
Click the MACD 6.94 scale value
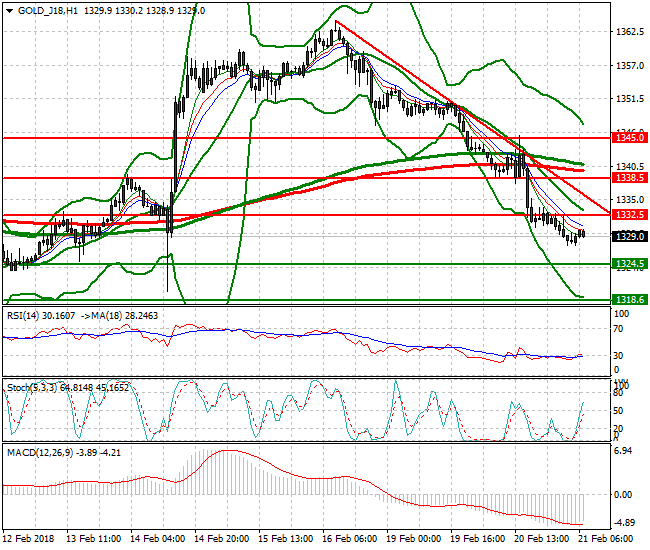pos(623,451)
